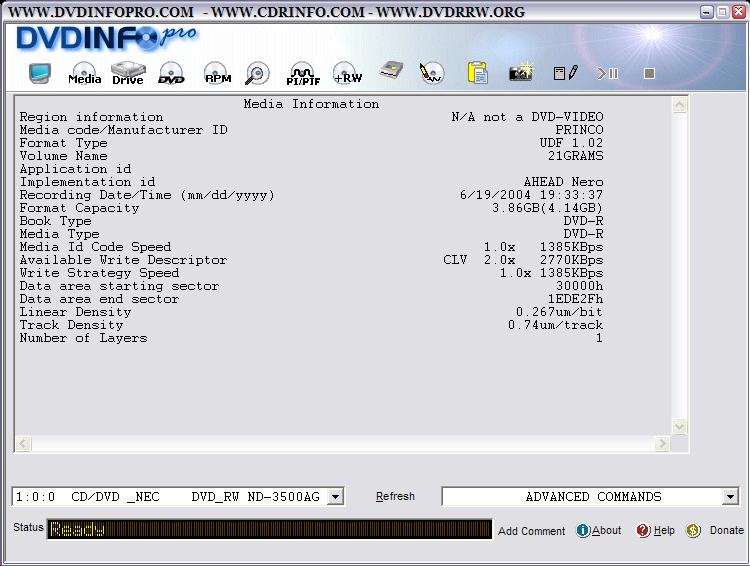Open the About dialog
This screenshot has height=566, width=750.
pyautogui.click(x=607, y=530)
